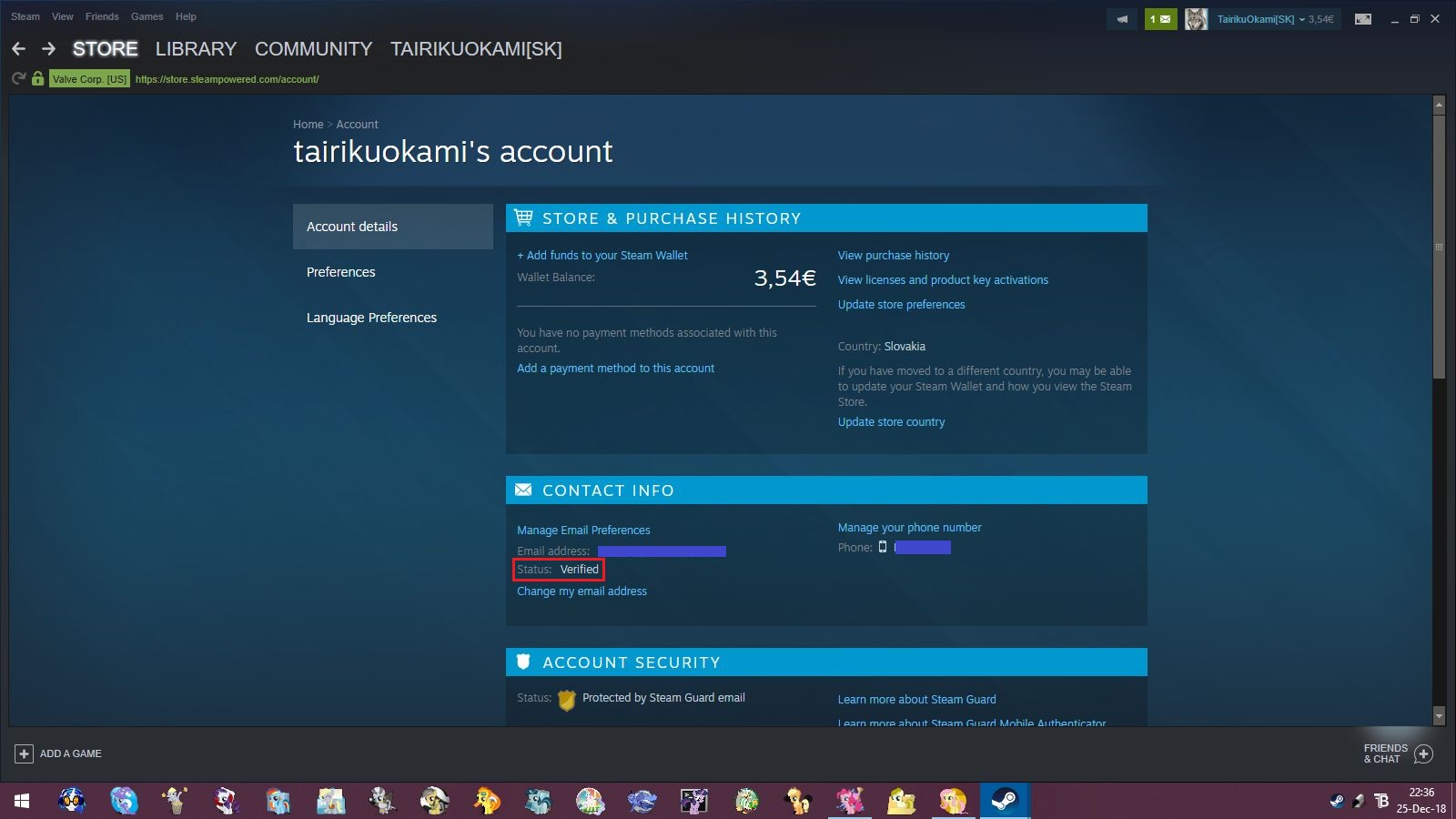Click the wolf avatar picture

pyautogui.click(x=1196, y=19)
